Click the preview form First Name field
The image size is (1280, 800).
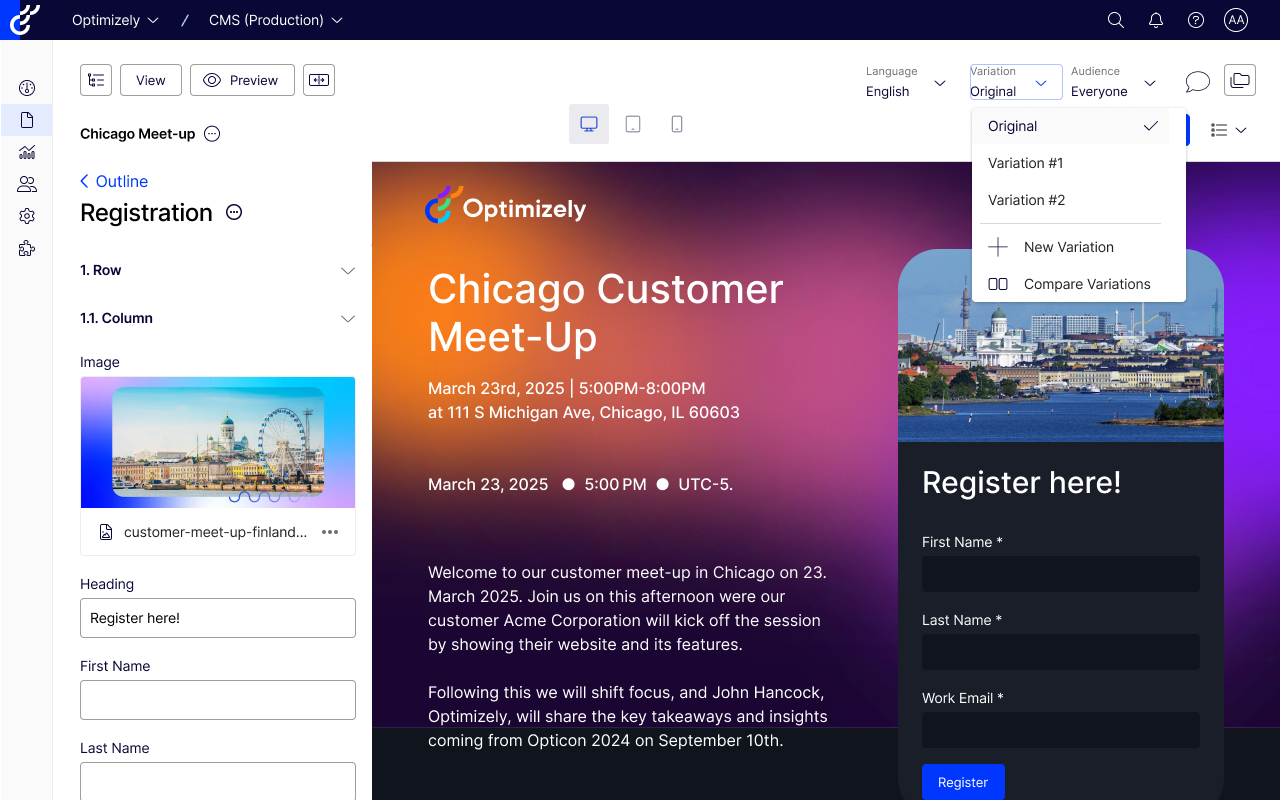(1061, 574)
